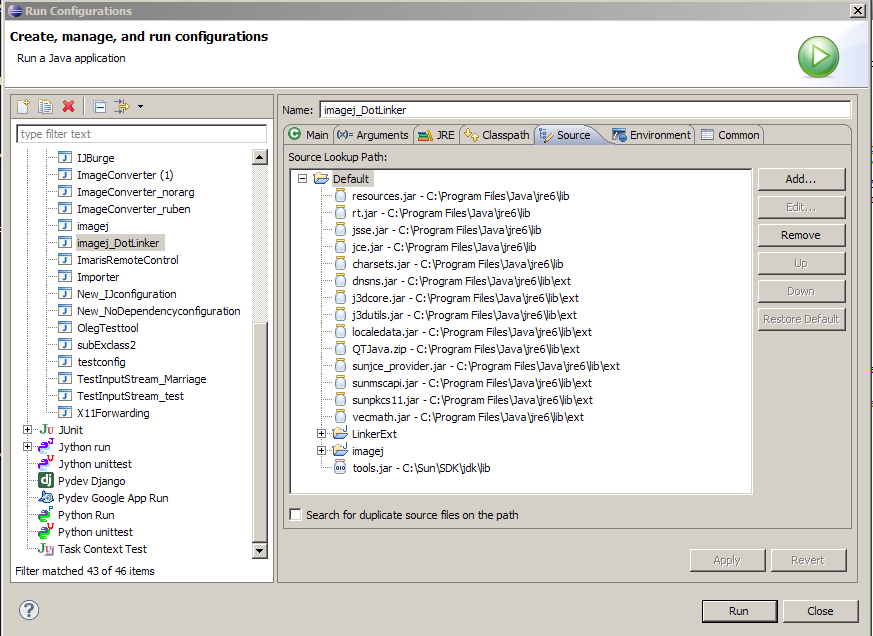Expand the LinkerExt folder
The height and width of the screenshot is (636, 873).
point(321,434)
